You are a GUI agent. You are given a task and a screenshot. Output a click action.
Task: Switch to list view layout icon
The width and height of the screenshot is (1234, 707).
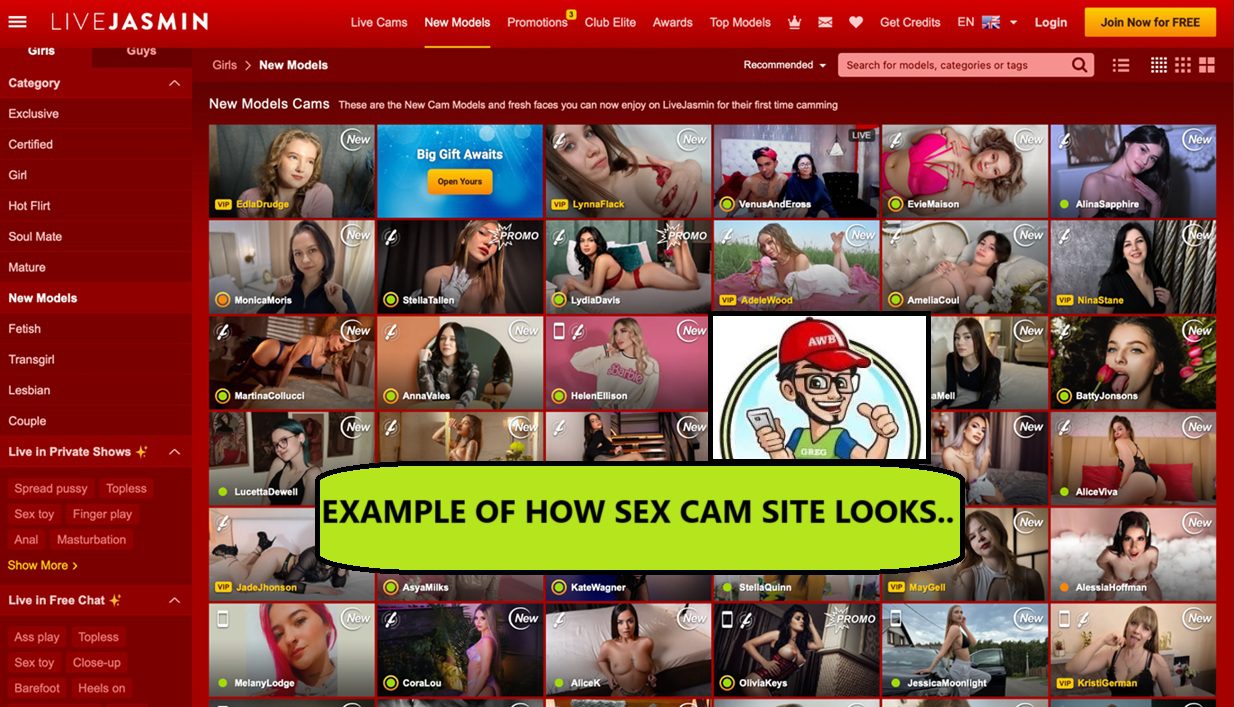1121,65
